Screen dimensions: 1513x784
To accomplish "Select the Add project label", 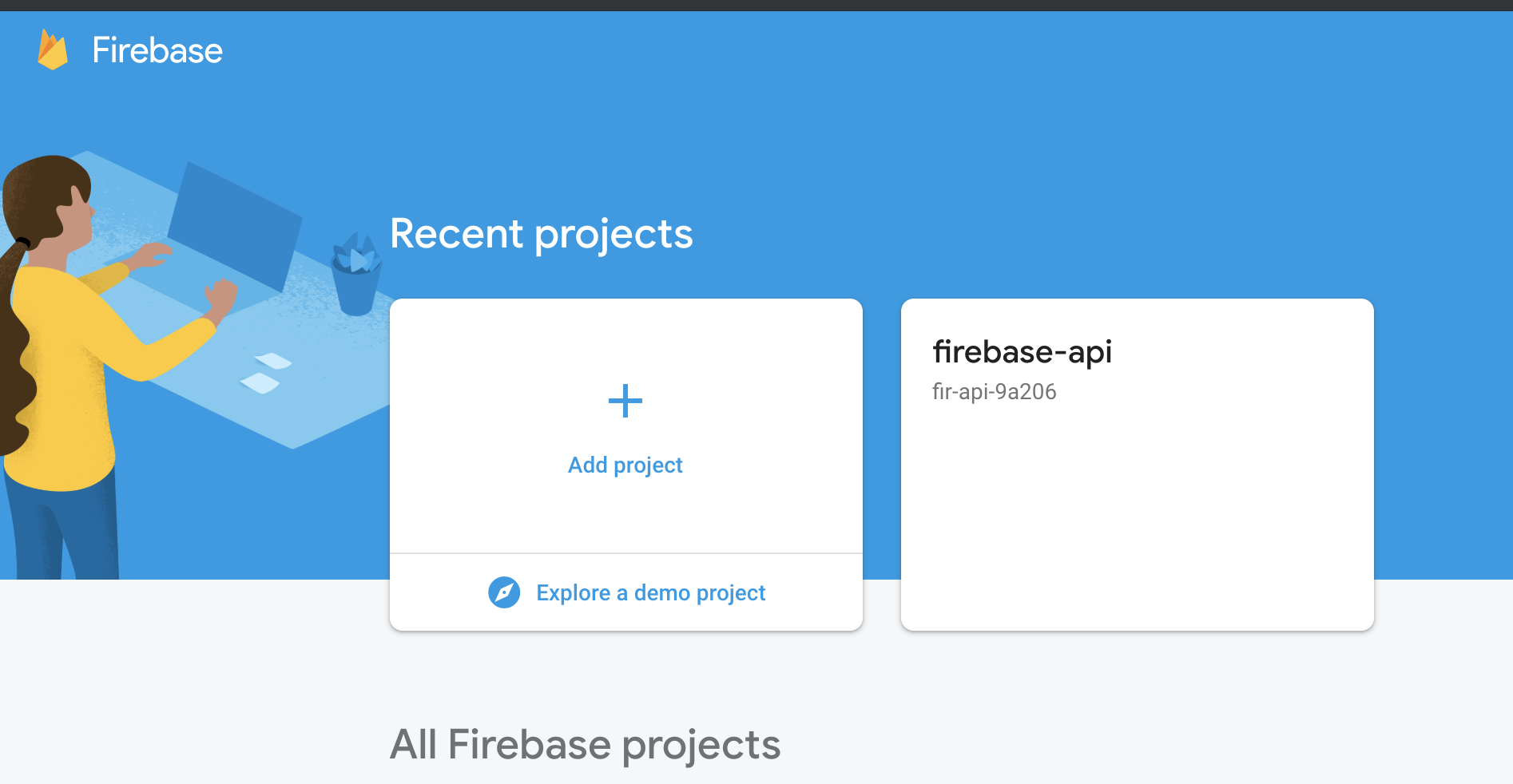I will click(x=625, y=465).
